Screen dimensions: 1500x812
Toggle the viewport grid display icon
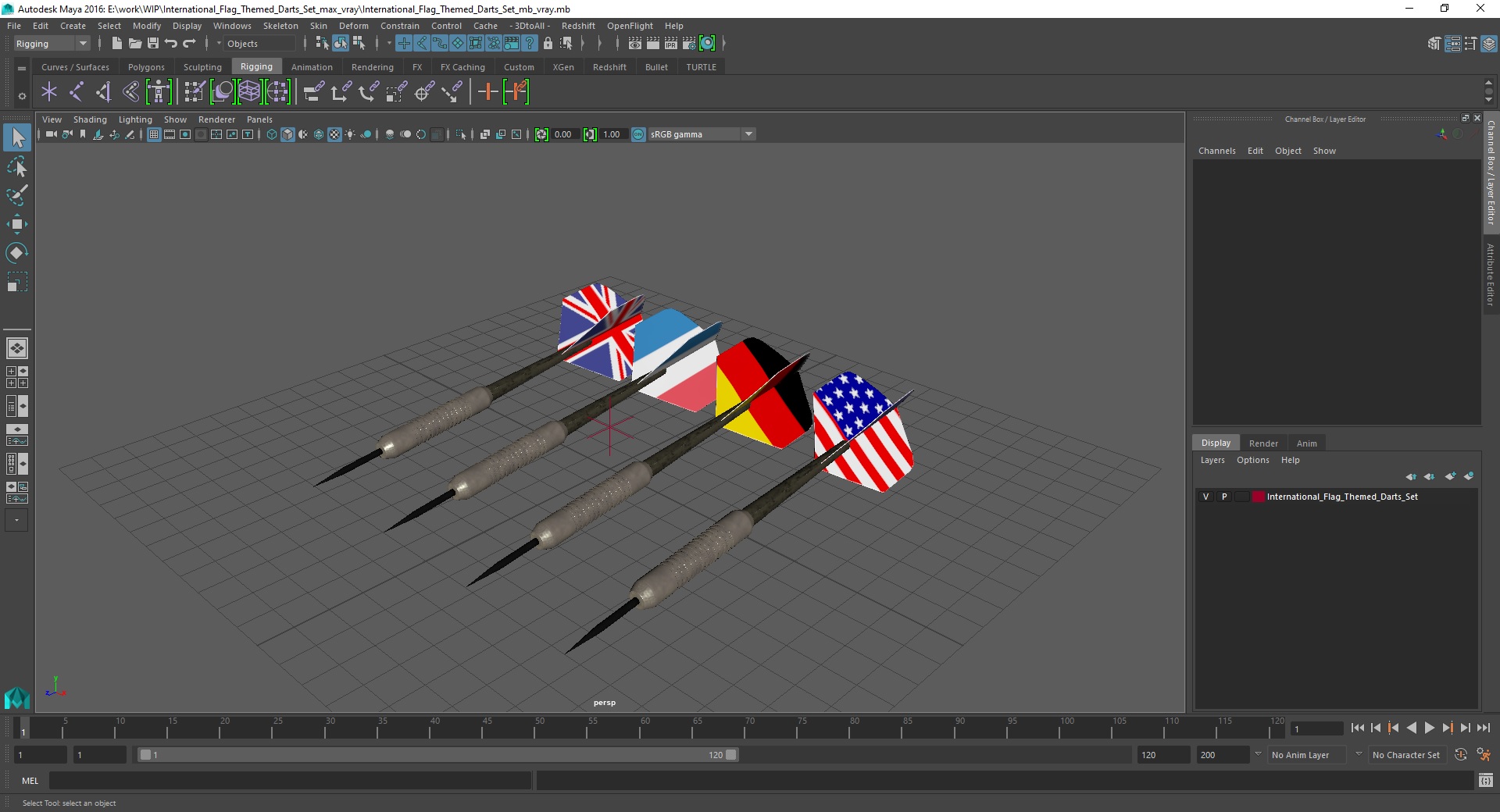[x=154, y=134]
